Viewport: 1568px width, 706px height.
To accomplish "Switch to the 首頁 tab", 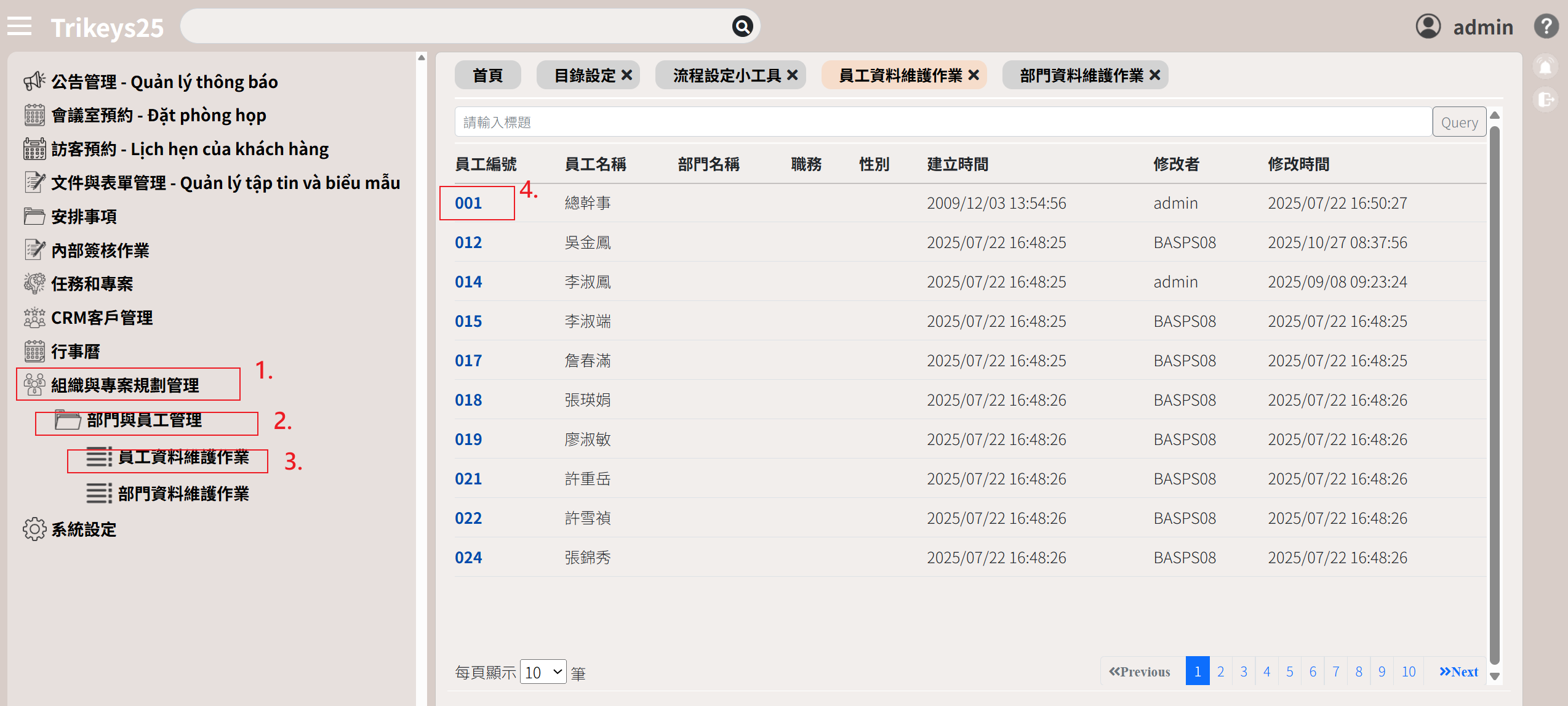I will (487, 75).
